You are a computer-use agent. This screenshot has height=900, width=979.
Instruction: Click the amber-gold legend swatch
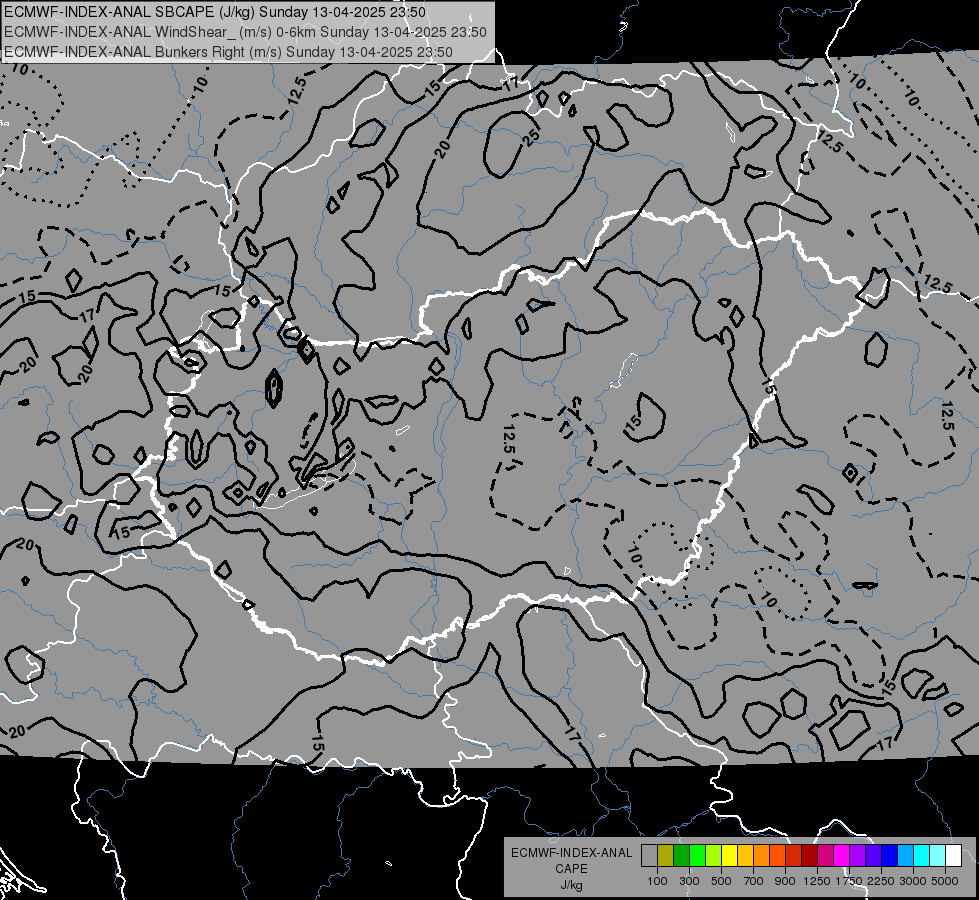[x=745, y=856]
